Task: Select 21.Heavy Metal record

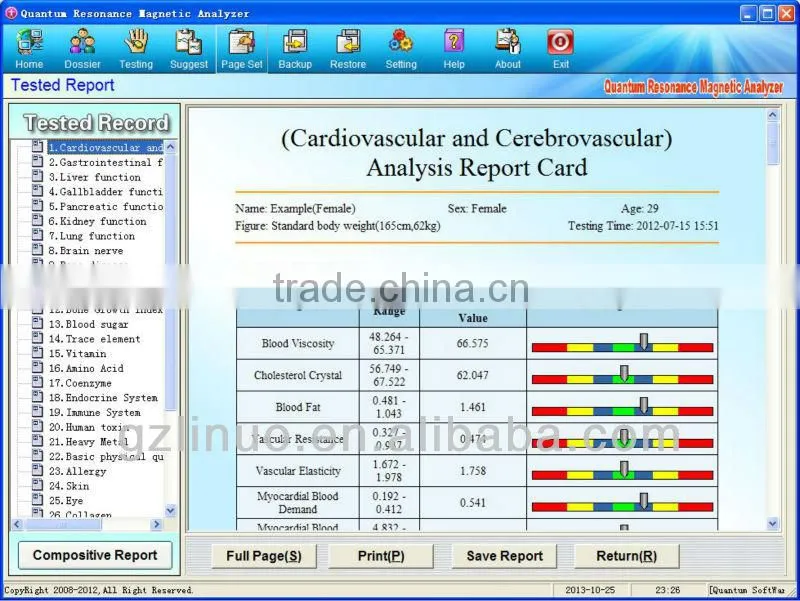Action: [88, 442]
